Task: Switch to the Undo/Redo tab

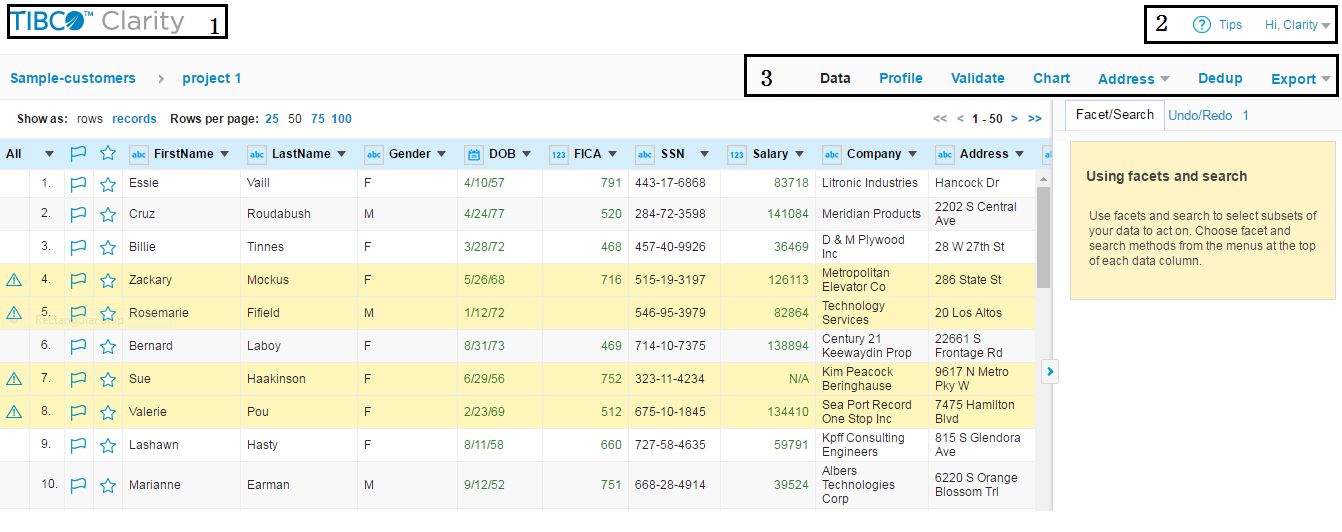Action: (x=1200, y=115)
